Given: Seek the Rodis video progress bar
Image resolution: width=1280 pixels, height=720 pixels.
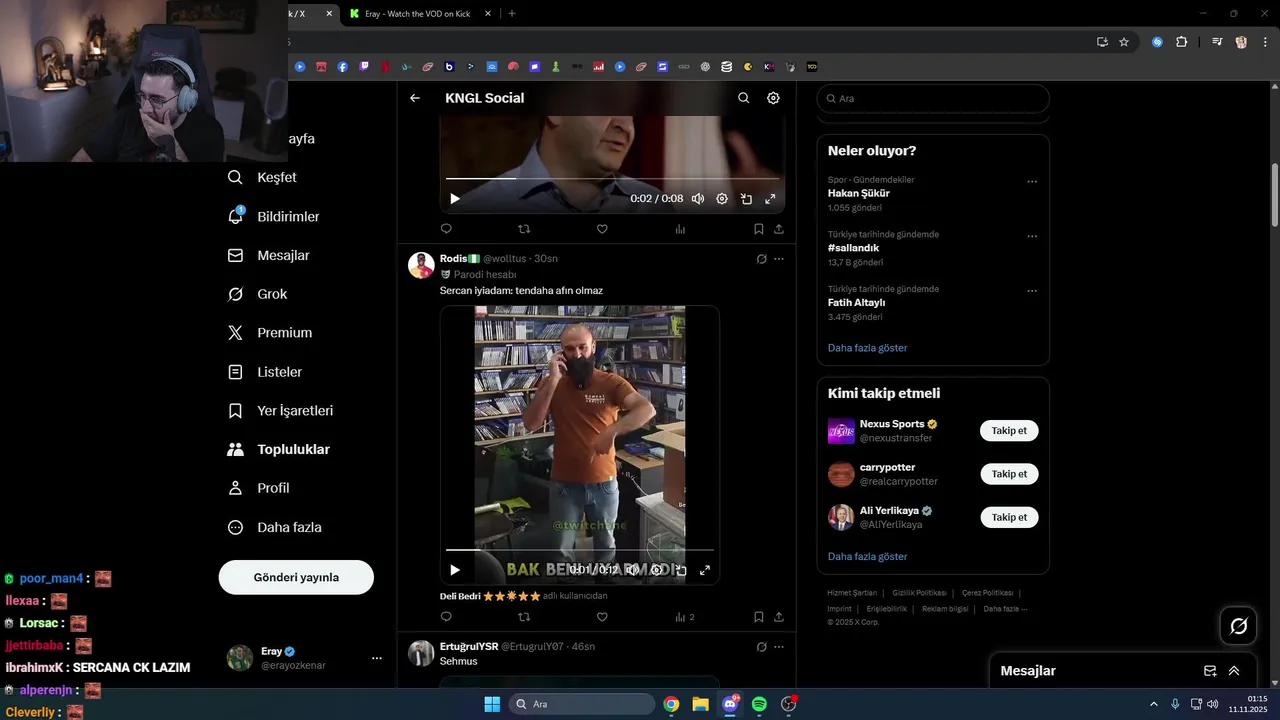Looking at the screenshot, I should (x=580, y=550).
